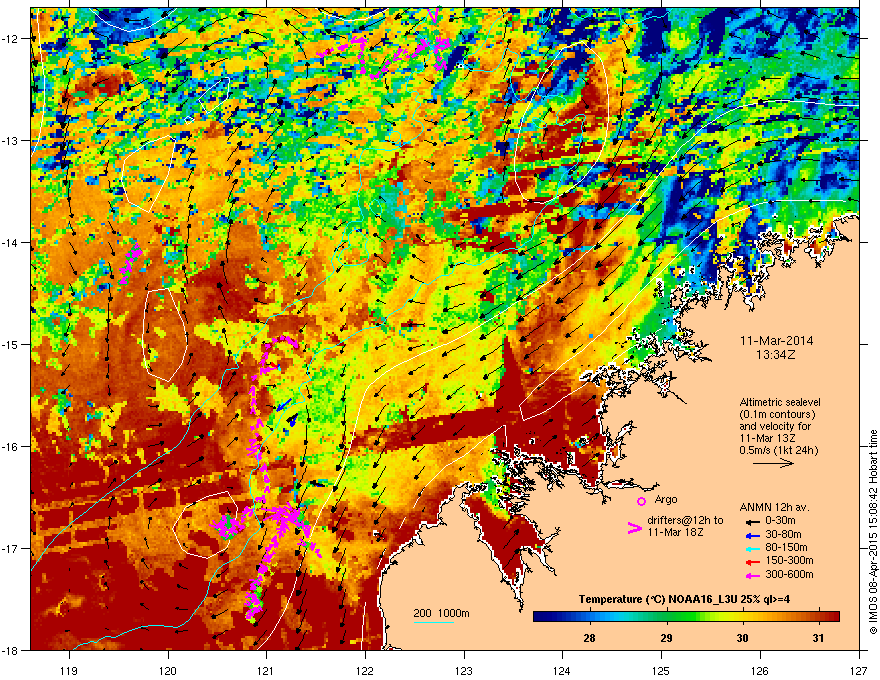This screenshot has width=880, height=680.
Task: Click the '-12' latitude axis label
Action: click(x=11, y=39)
